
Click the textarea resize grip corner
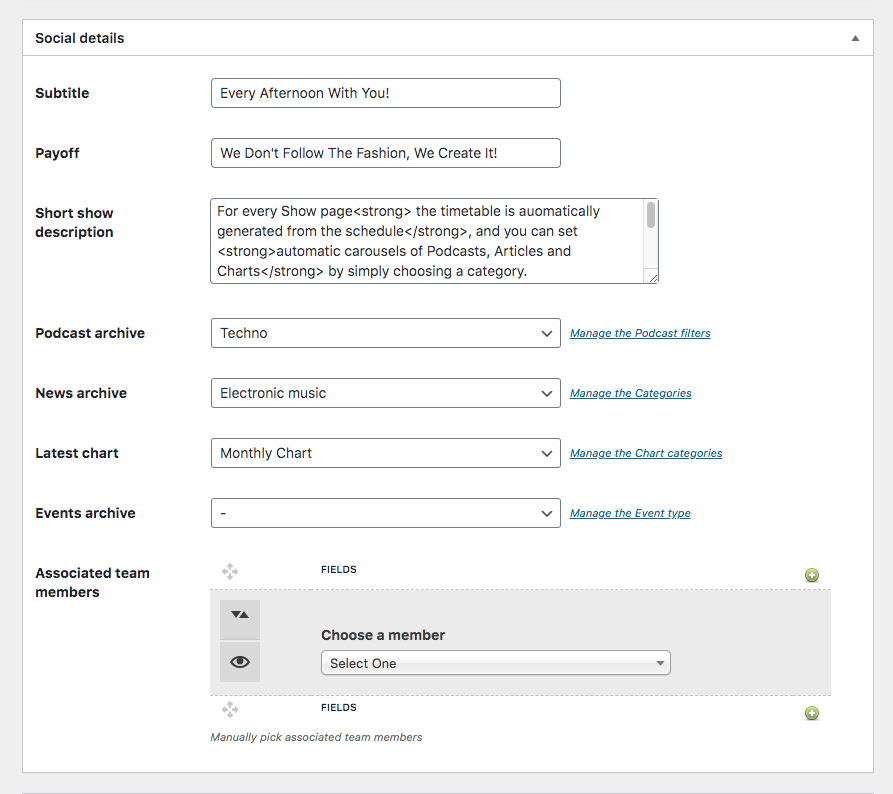(x=653, y=277)
